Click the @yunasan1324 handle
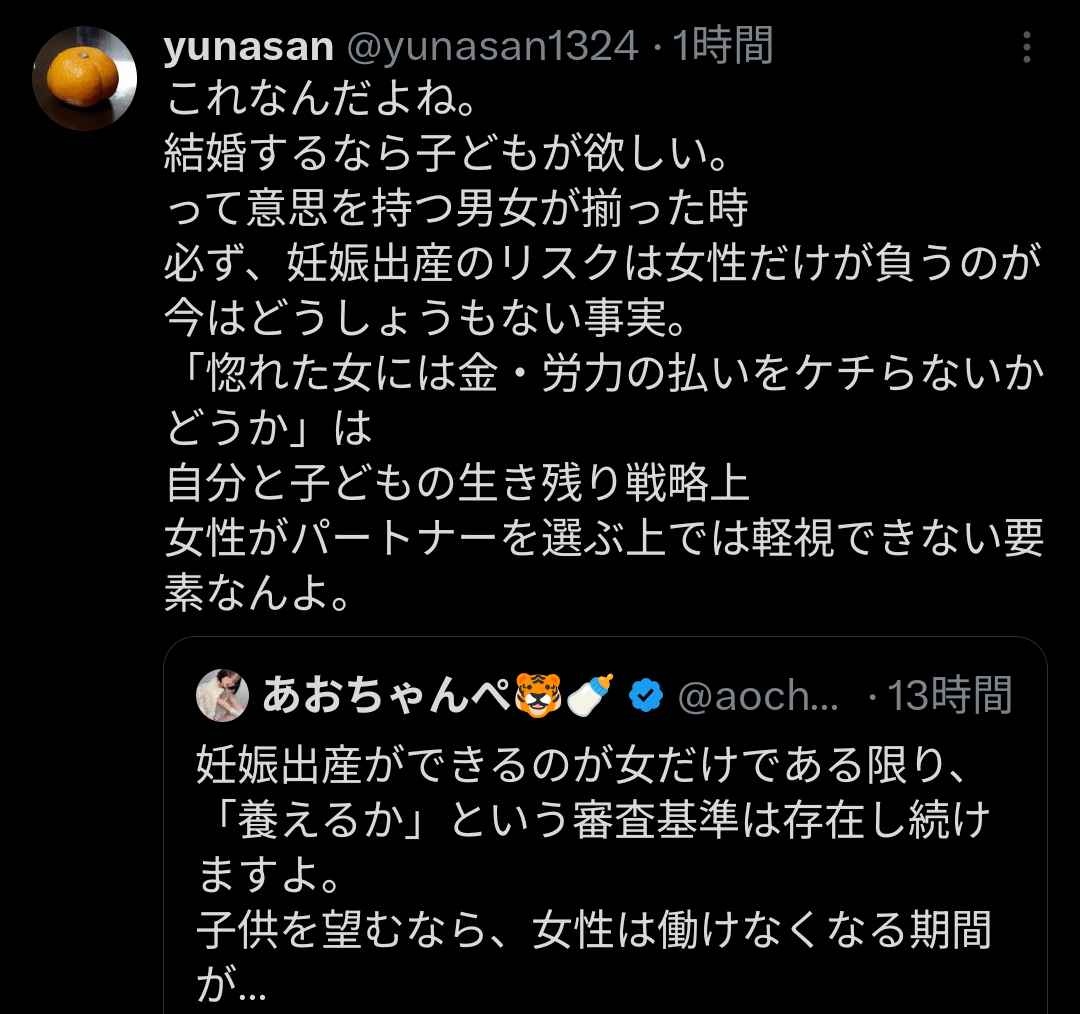The height and width of the screenshot is (1014, 1080). pos(491,46)
